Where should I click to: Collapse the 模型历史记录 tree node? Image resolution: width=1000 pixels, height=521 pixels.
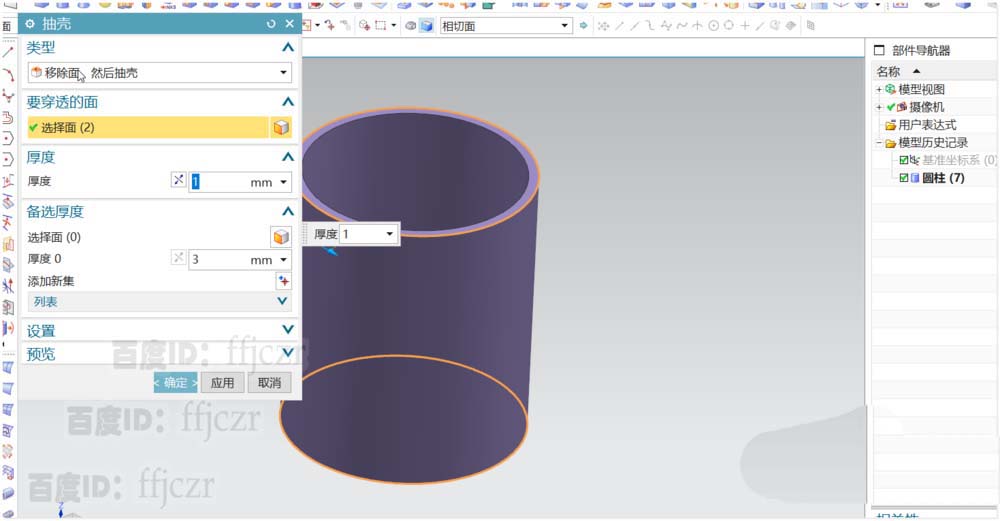click(879, 143)
